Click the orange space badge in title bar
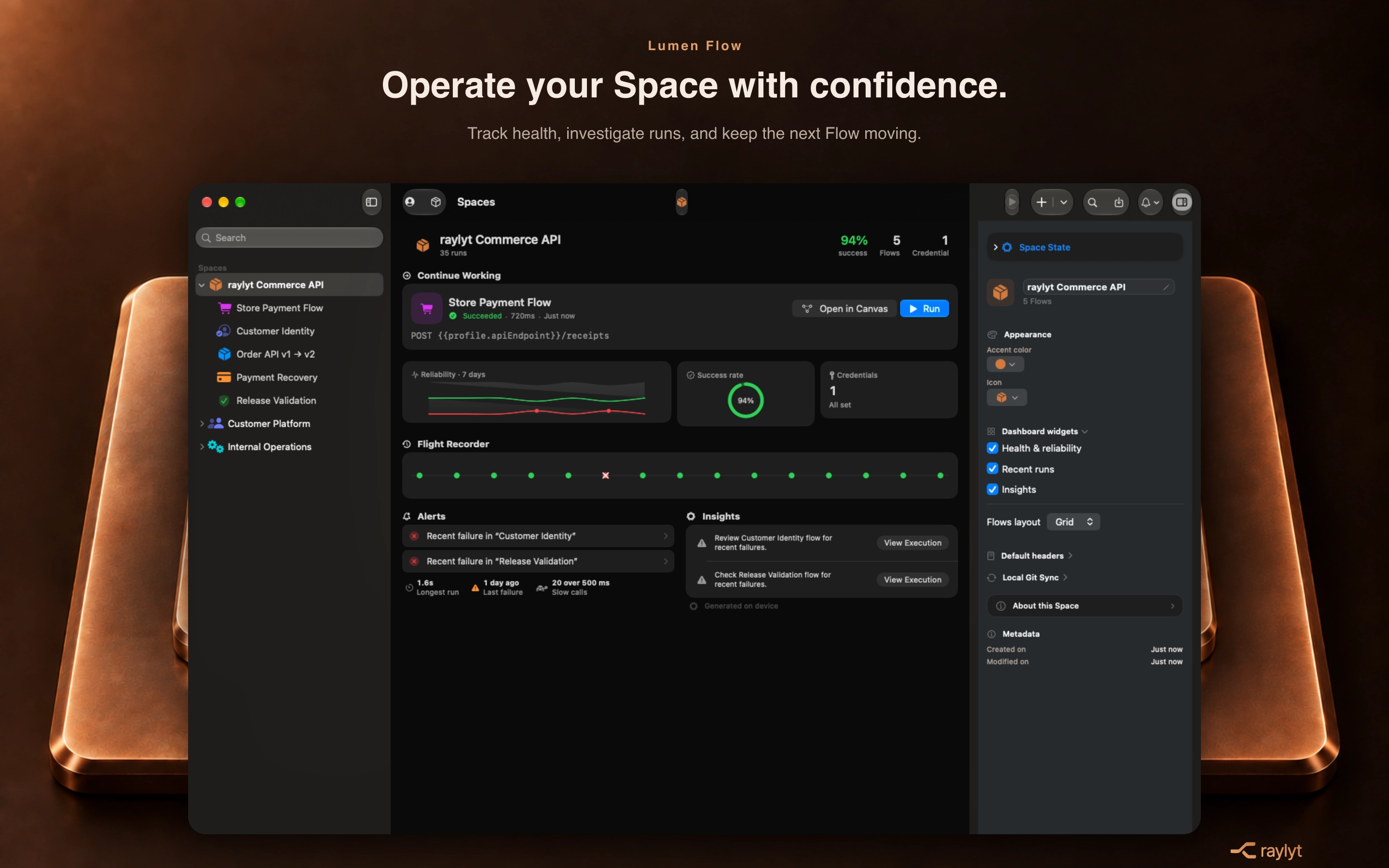The height and width of the screenshot is (868, 1389). (x=681, y=202)
